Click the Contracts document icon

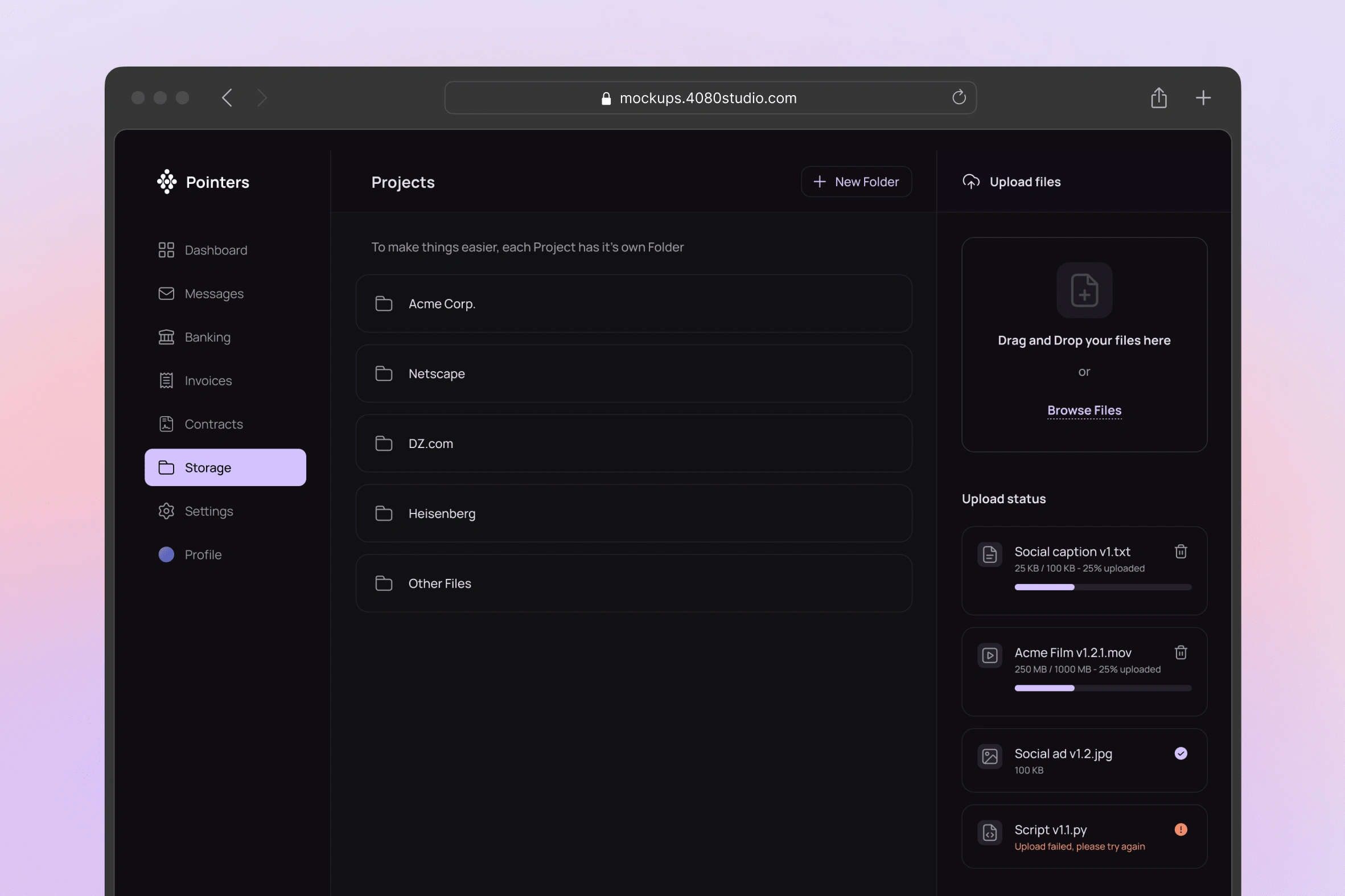166,424
